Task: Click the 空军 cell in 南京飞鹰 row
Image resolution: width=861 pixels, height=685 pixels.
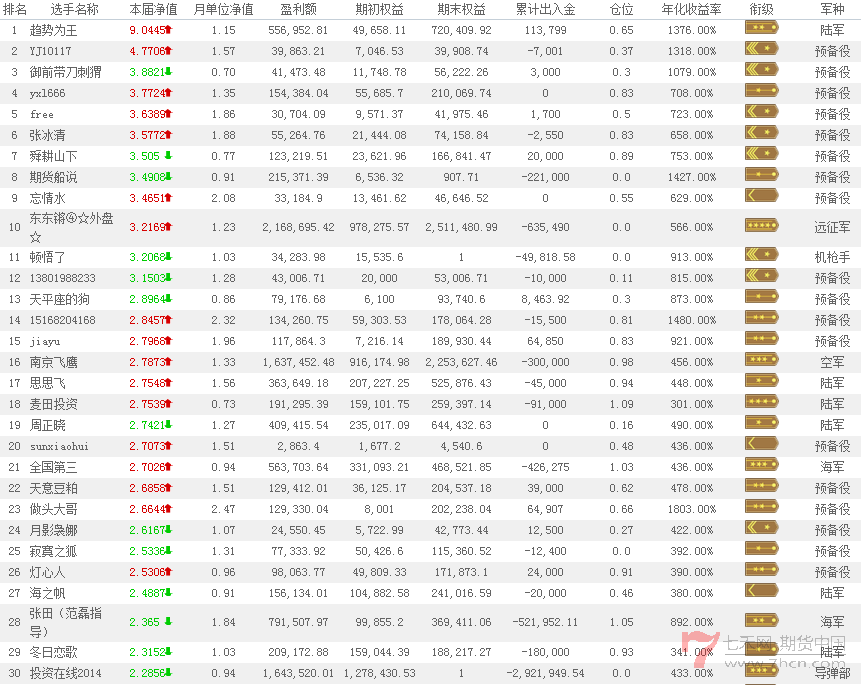Action: click(x=832, y=362)
